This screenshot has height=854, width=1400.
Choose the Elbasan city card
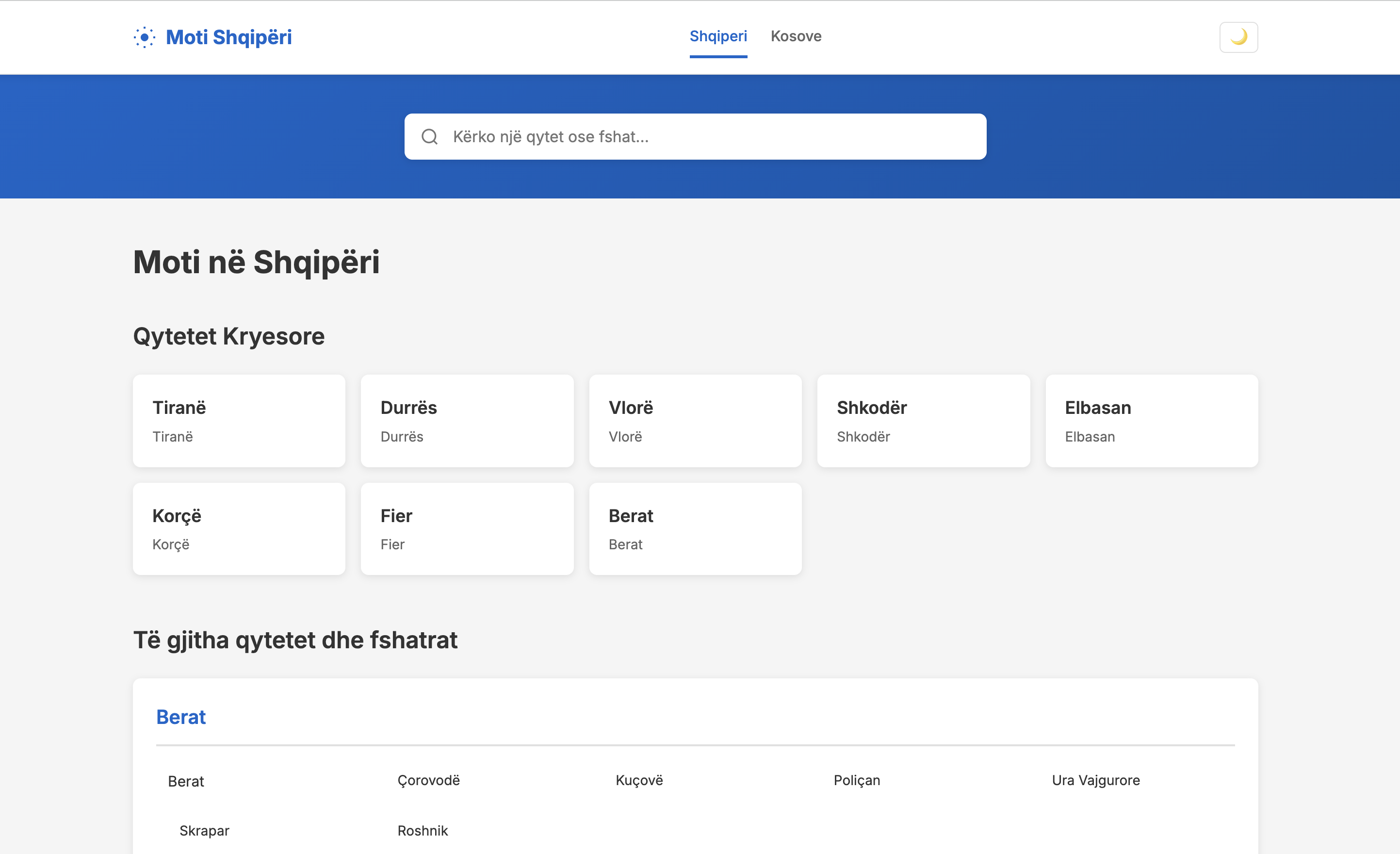tap(1151, 421)
